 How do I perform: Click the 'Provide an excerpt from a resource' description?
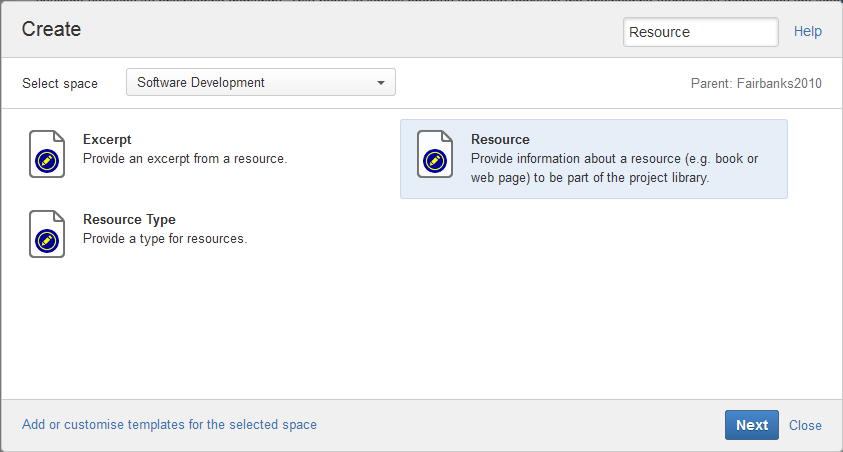[185, 158]
